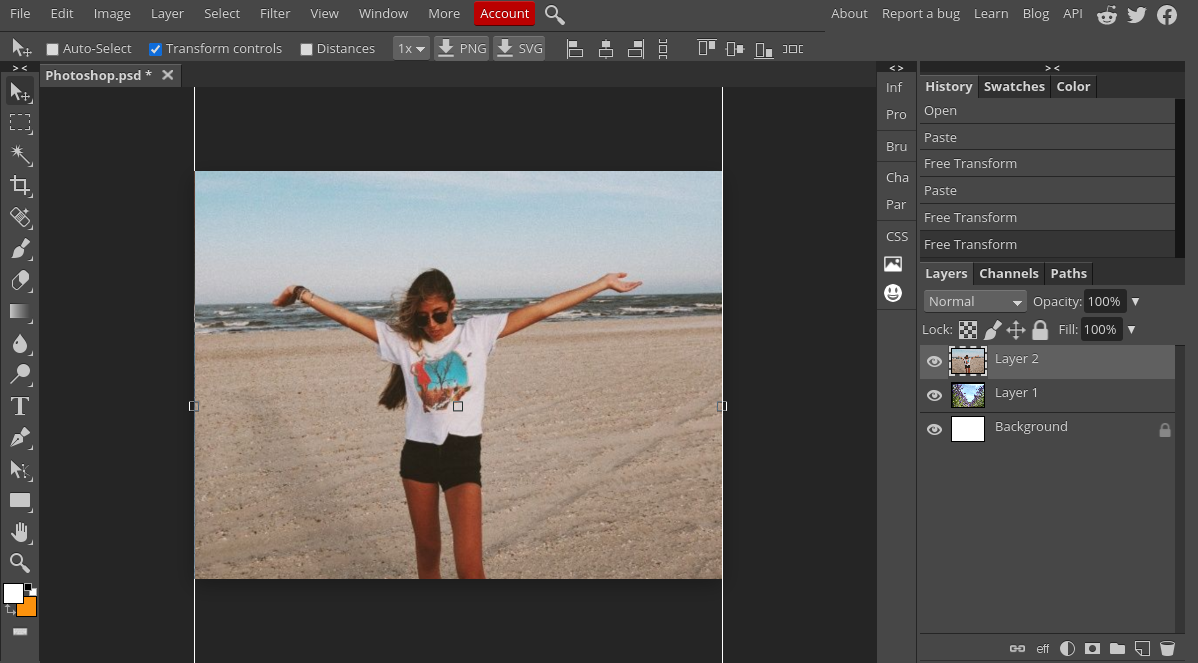Enable the Auto-Select checkbox
This screenshot has width=1198, height=663.
tap(53, 50)
